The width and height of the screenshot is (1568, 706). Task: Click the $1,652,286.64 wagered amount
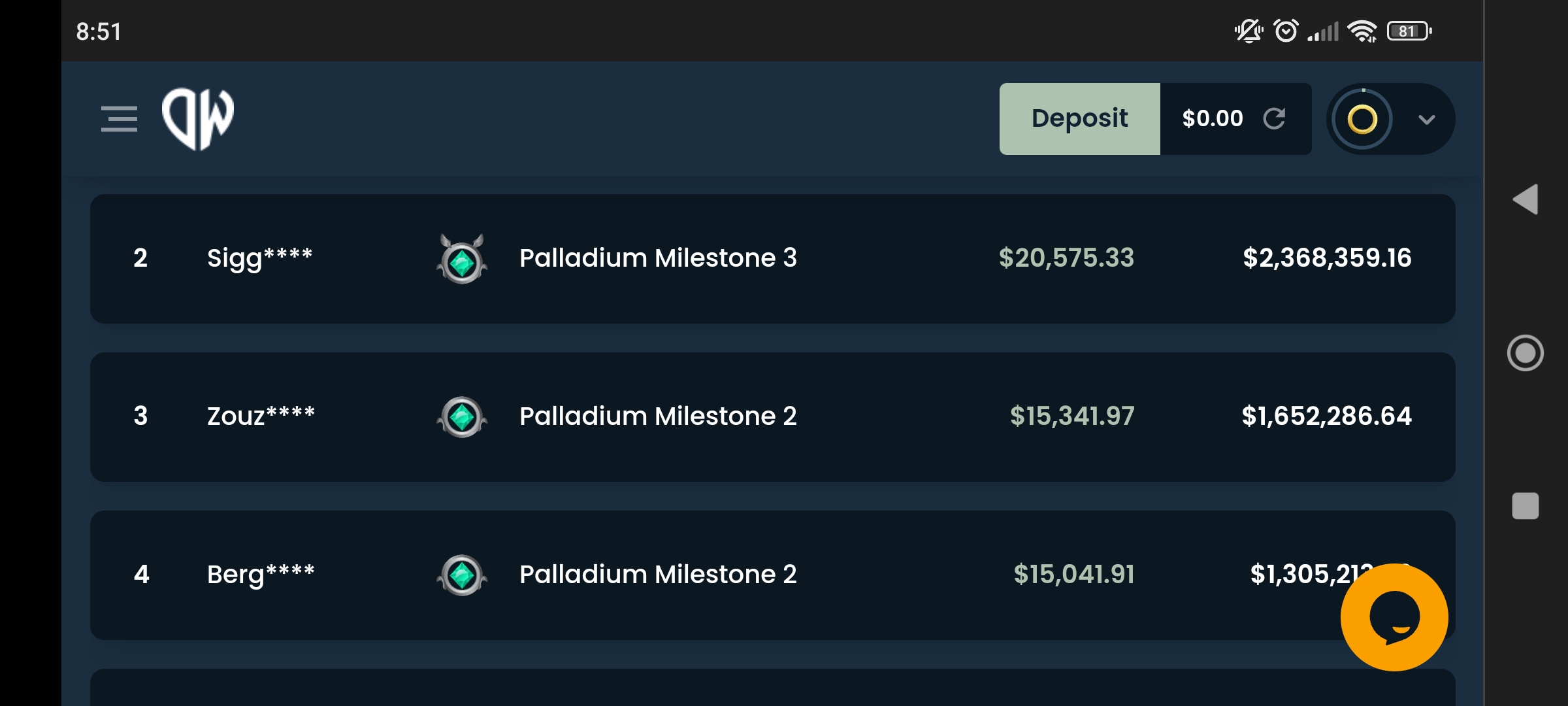[1327, 416]
